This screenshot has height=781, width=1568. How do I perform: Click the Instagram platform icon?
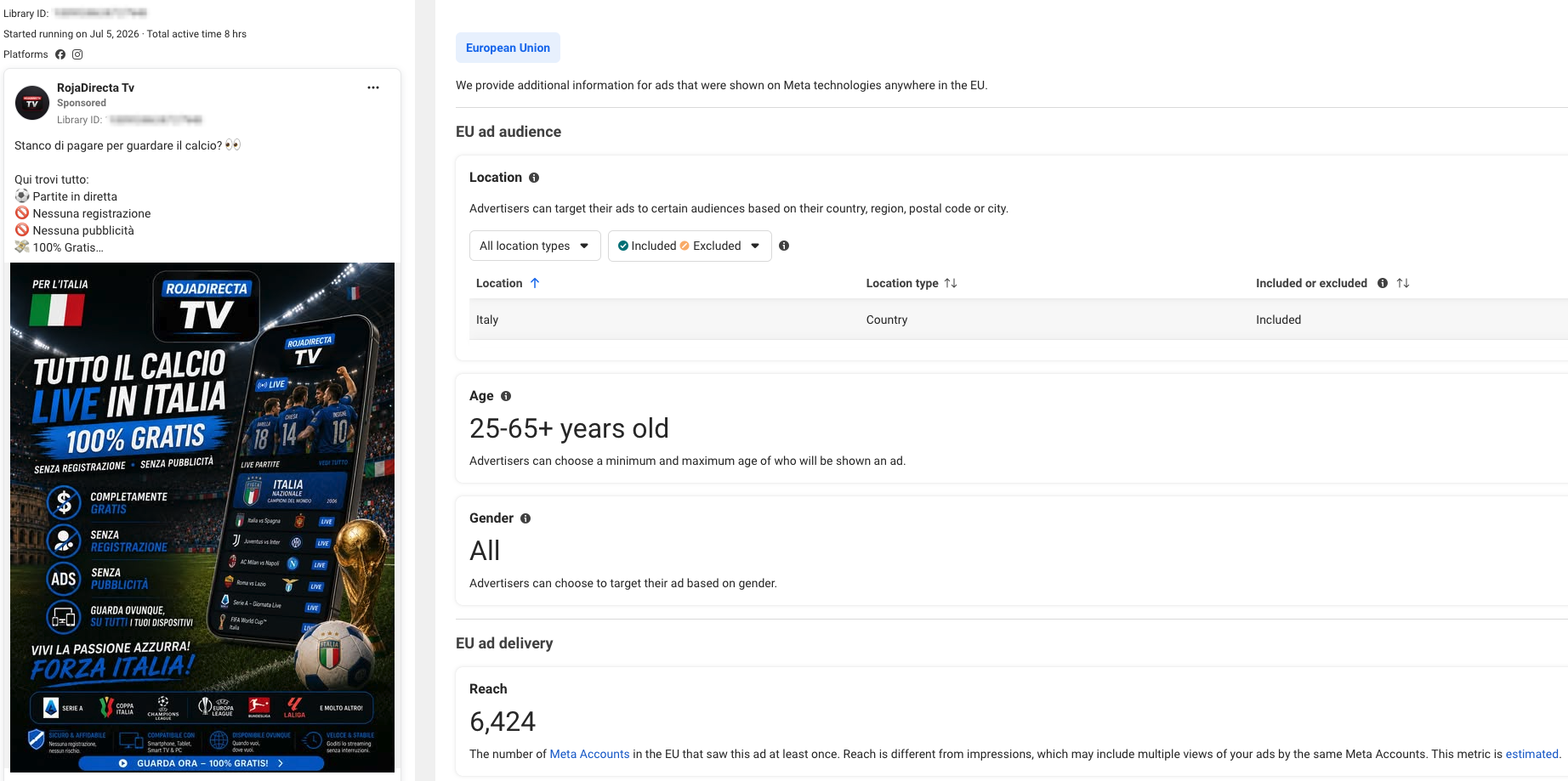(77, 54)
